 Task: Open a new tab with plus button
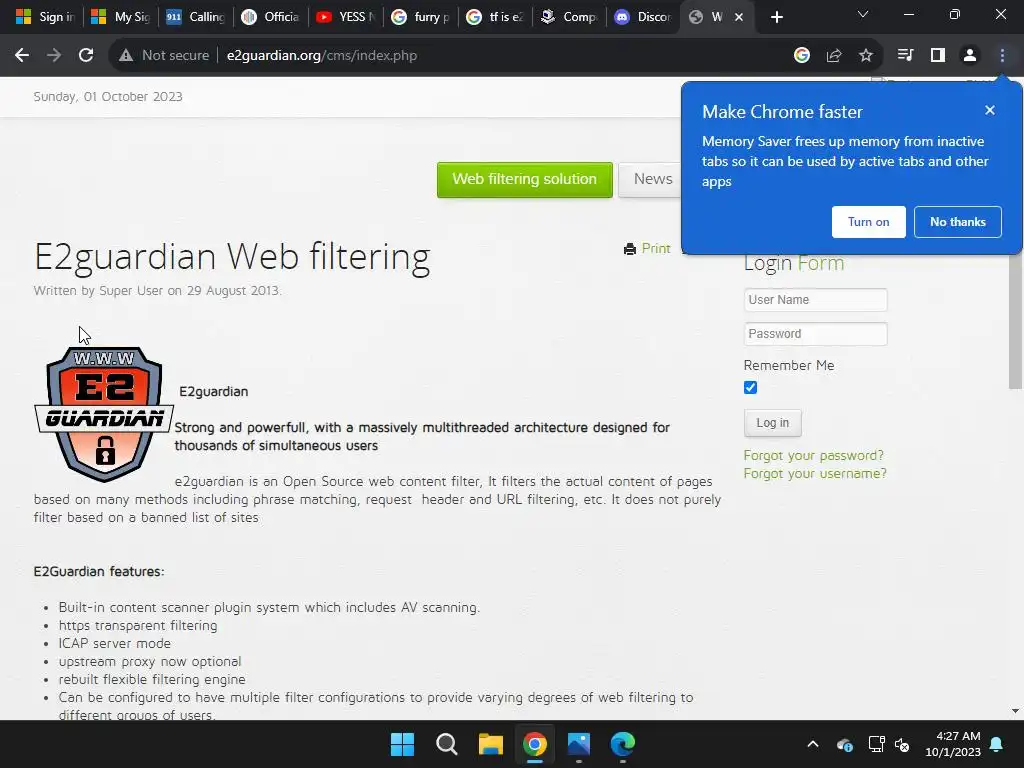[x=776, y=17]
